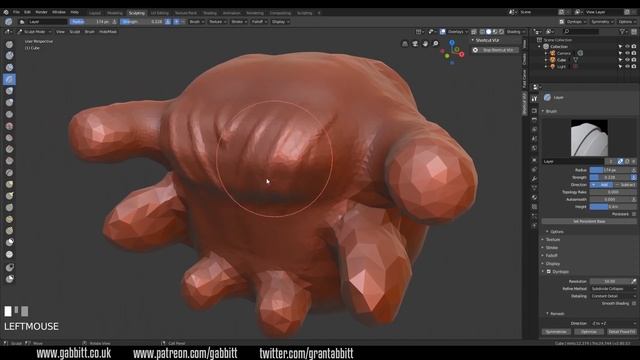
Task: Click the navigation gizmo green Y axis
Action: [457, 49]
